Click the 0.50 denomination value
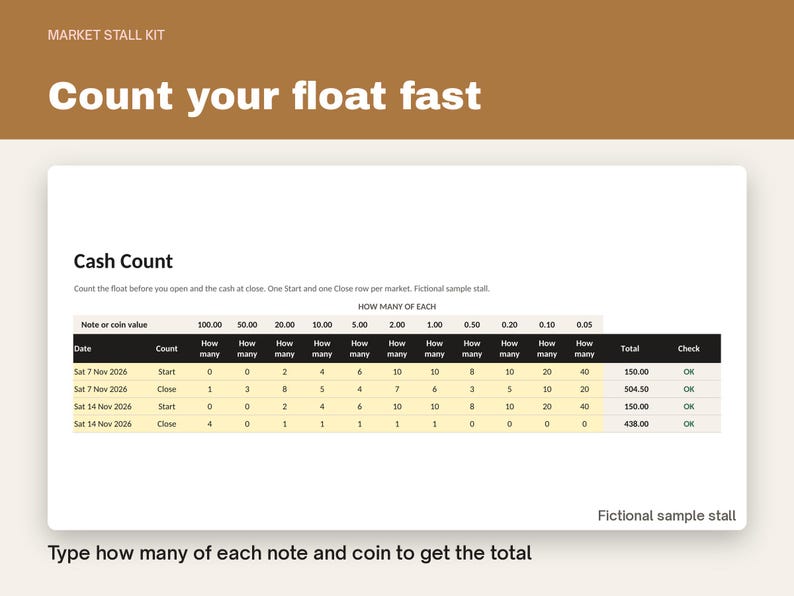The image size is (794, 596). pyautogui.click(x=472, y=325)
